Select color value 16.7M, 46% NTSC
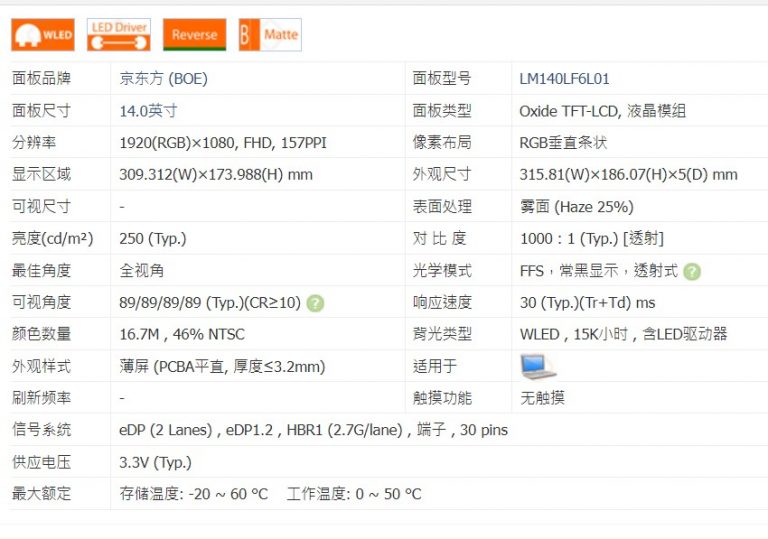 [182, 334]
